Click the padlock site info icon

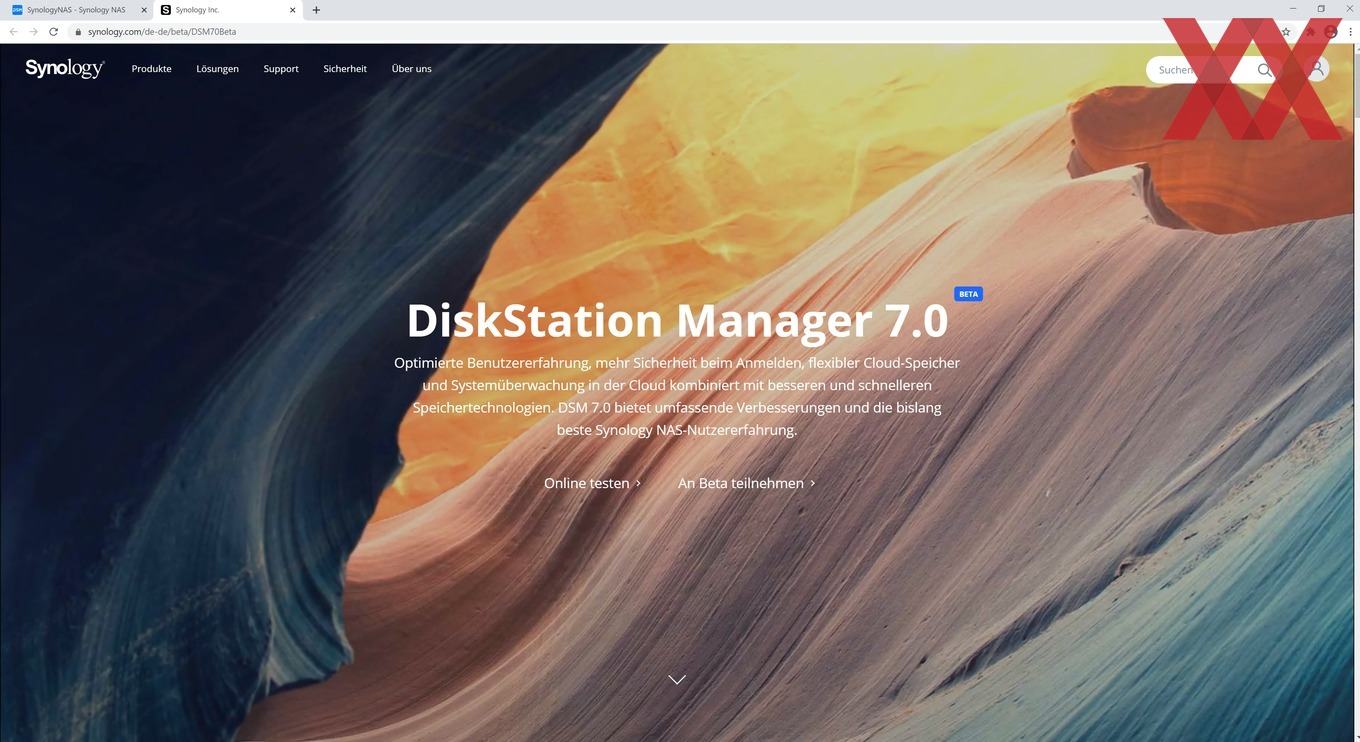tap(77, 32)
